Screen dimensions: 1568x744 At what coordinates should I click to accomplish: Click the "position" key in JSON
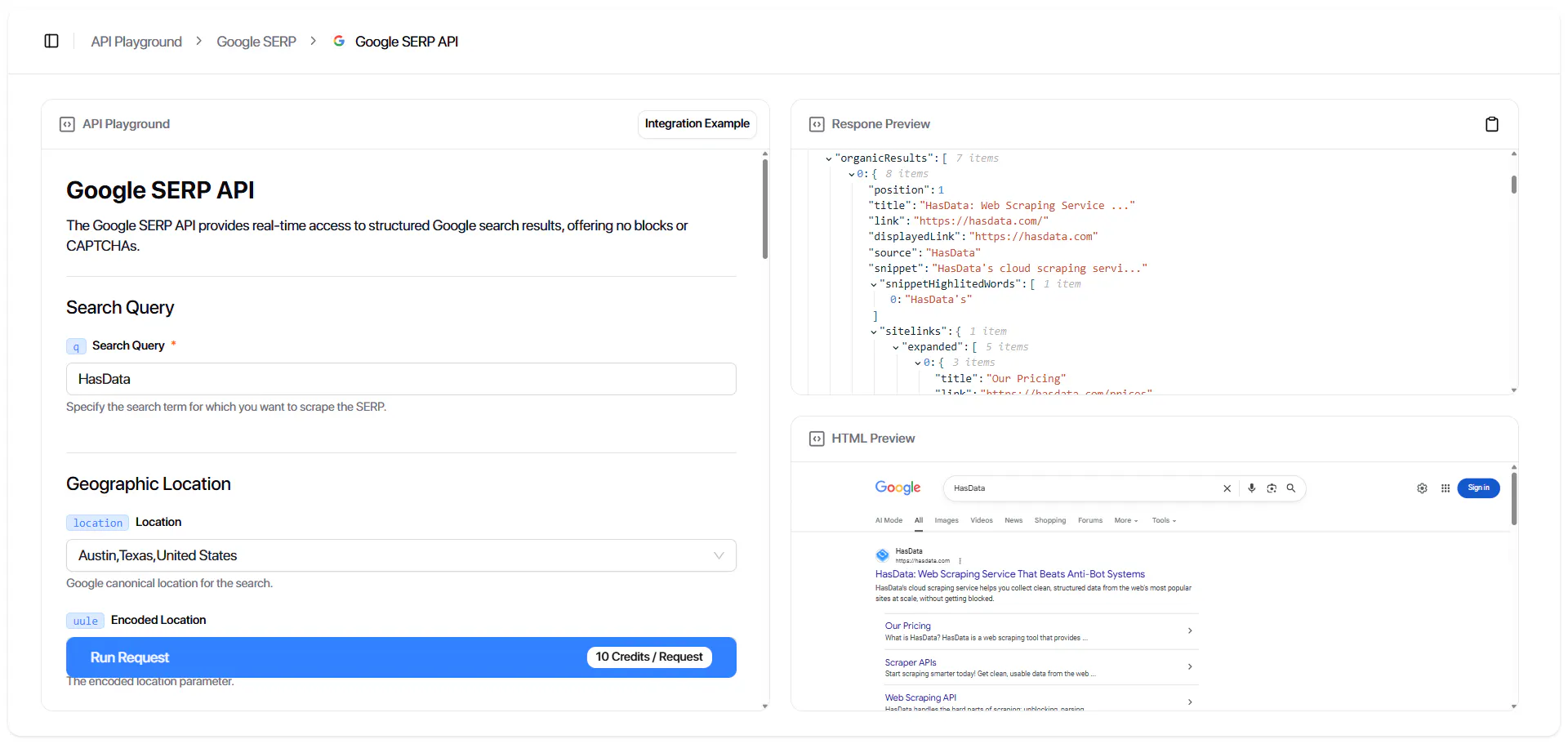(899, 189)
